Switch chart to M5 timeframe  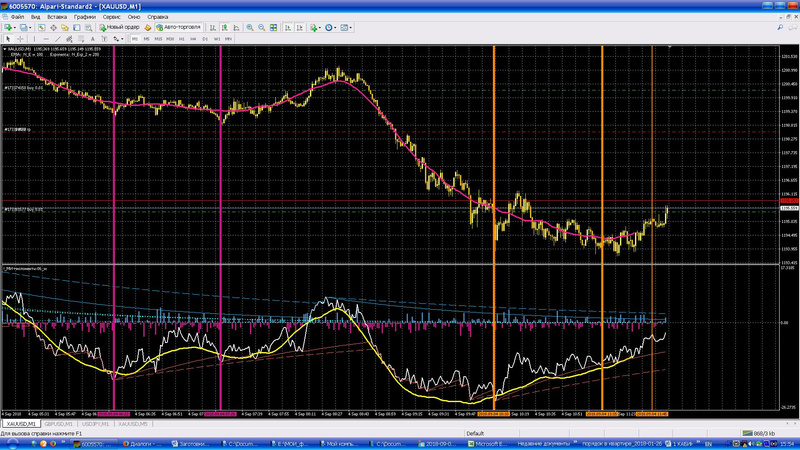pyautogui.click(x=146, y=38)
